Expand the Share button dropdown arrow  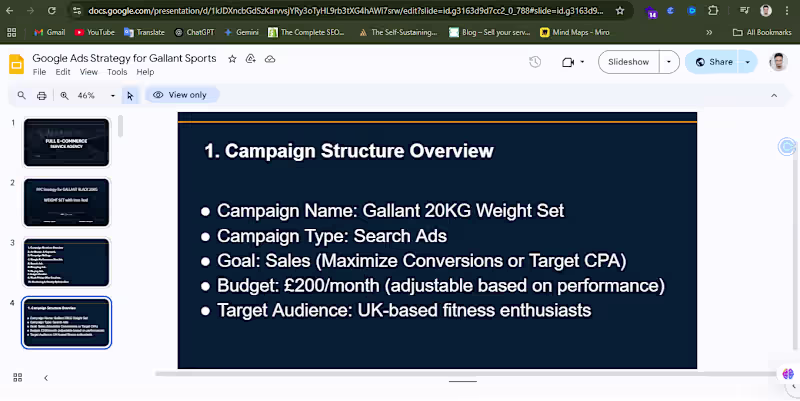747,62
